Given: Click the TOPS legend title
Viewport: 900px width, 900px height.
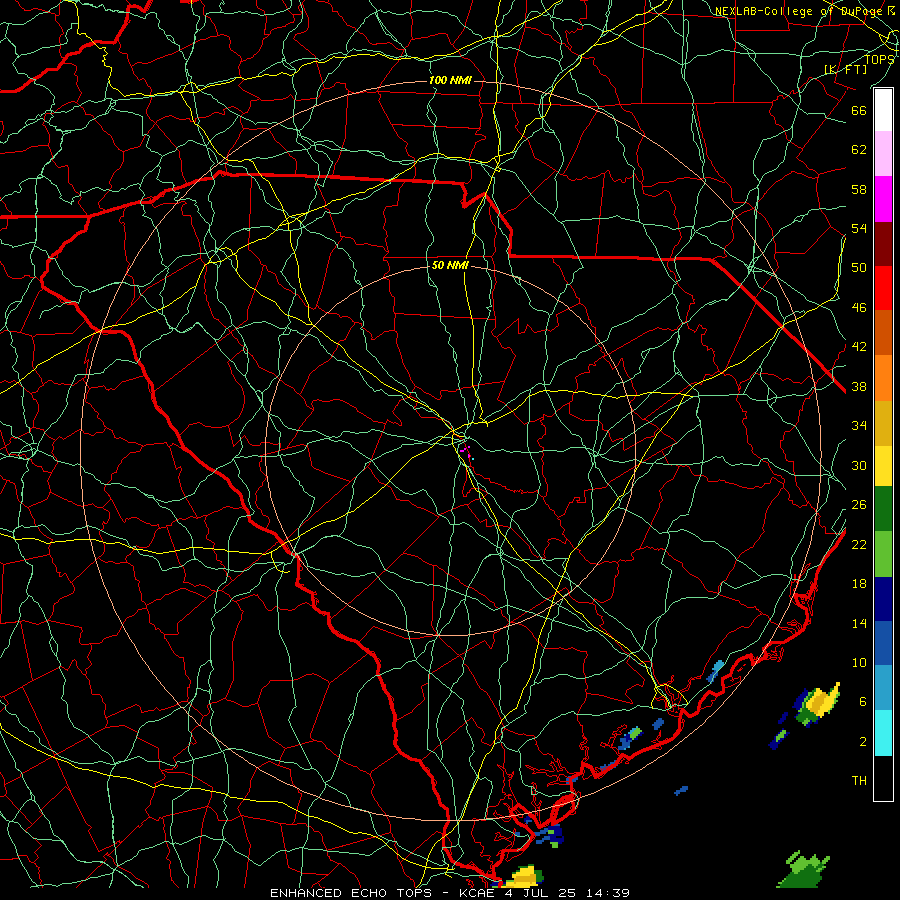Looking at the screenshot, I should pos(879,59).
